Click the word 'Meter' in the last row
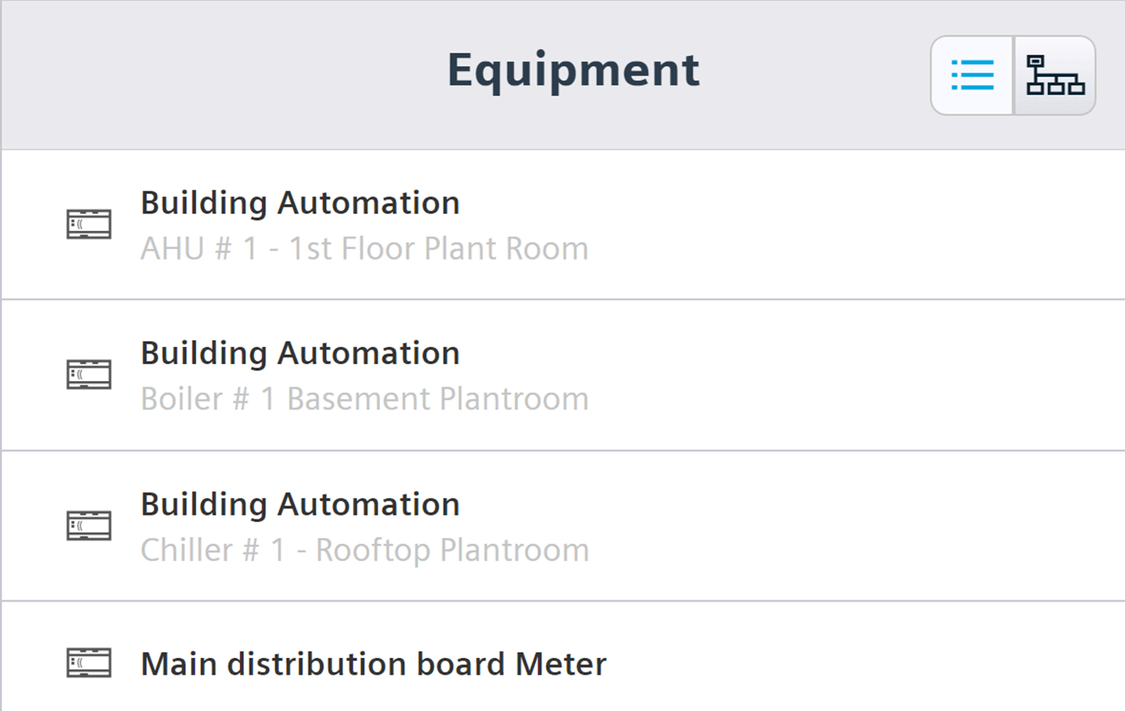This screenshot has width=1125, height=711. coord(561,664)
